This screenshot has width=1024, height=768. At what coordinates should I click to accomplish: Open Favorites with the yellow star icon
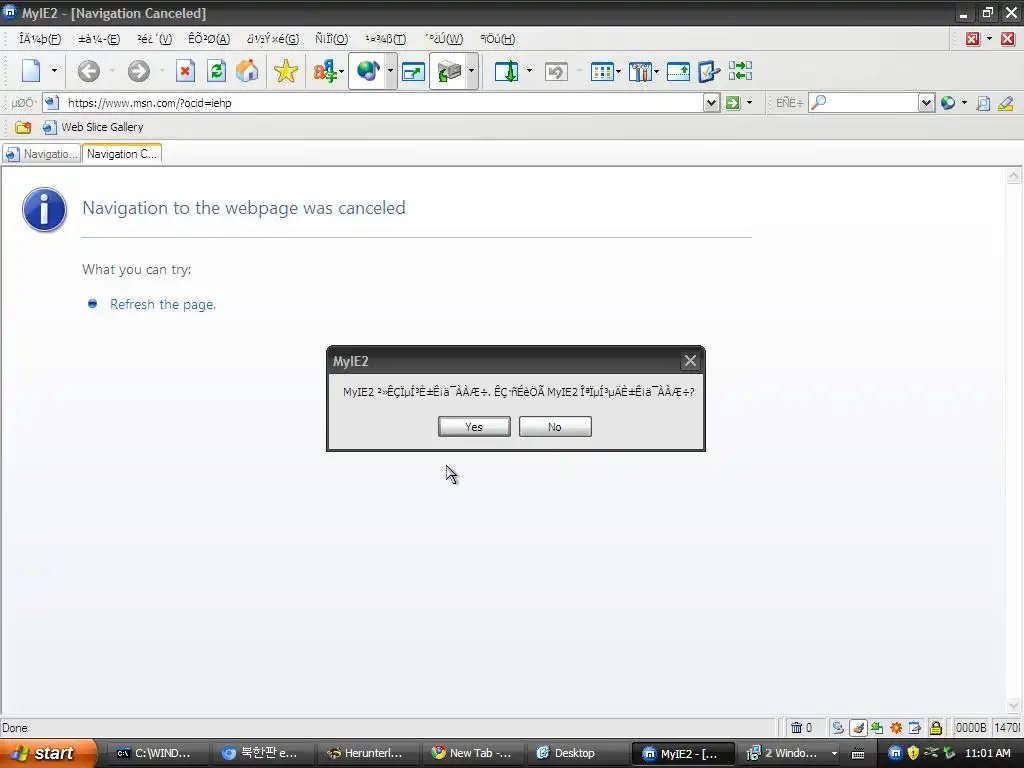pyautogui.click(x=285, y=71)
